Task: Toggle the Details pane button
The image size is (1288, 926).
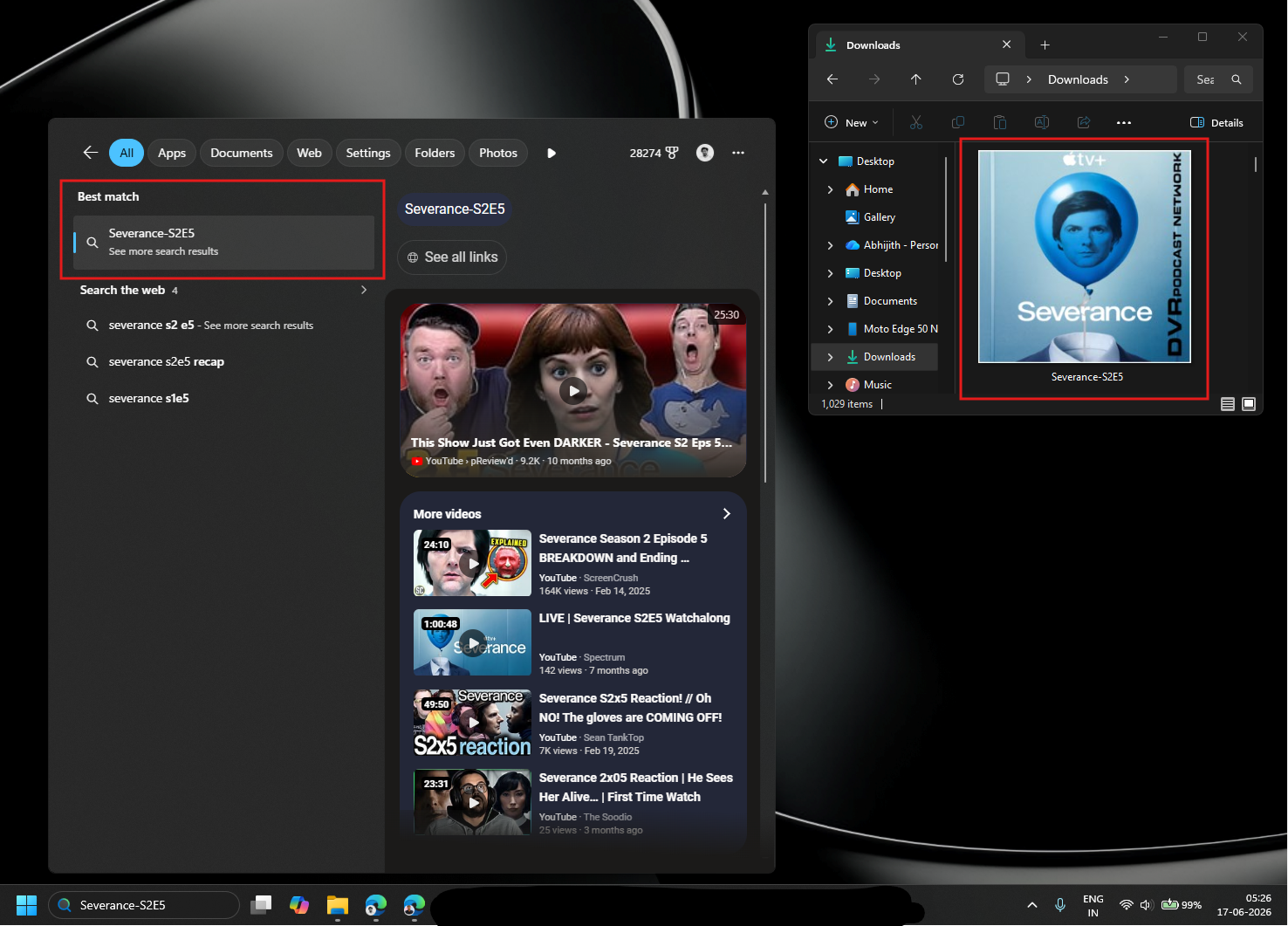Action: pyautogui.click(x=1217, y=123)
